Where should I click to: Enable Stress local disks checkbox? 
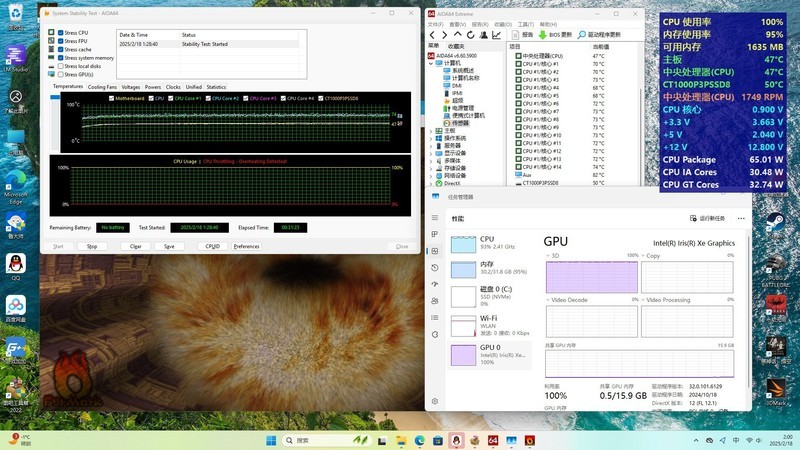click(x=59, y=66)
